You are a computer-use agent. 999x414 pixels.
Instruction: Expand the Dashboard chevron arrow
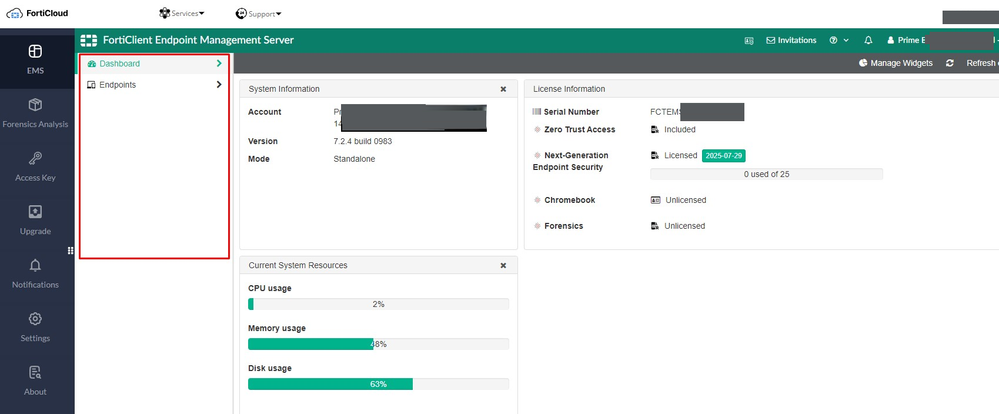click(x=219, y=64)
